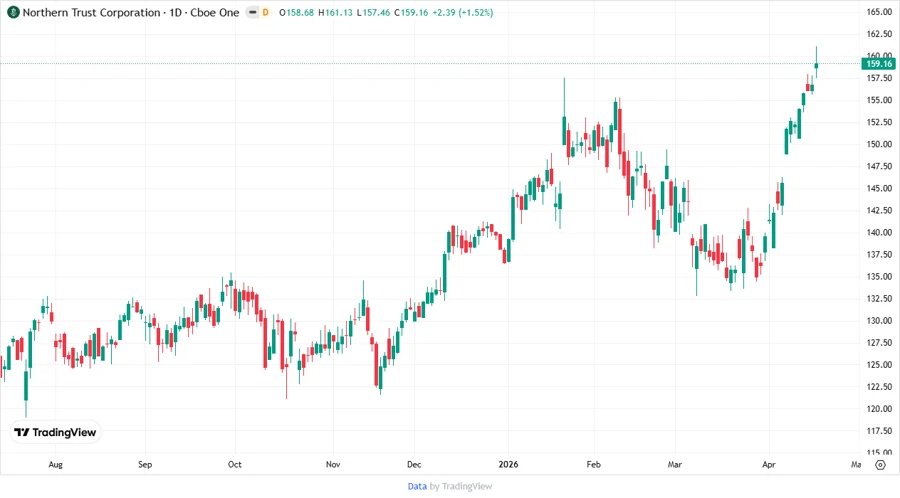This screenshot has width=900, height=498.
Task: Click the 145.00 price axis label
Action: (879, 188)
